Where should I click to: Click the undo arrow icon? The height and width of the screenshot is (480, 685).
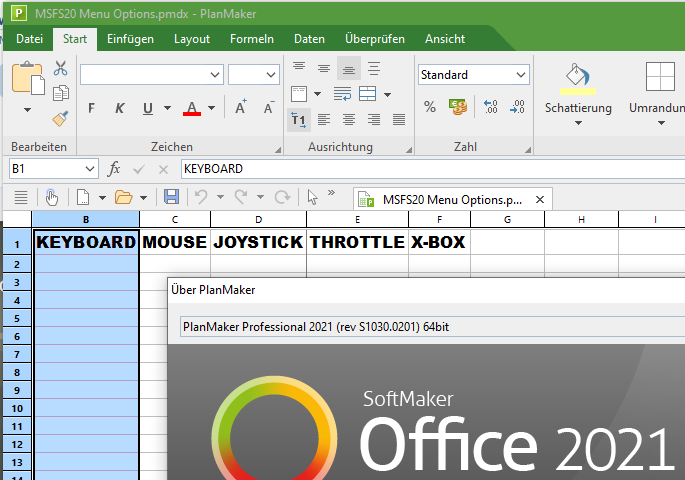point(201,197)
